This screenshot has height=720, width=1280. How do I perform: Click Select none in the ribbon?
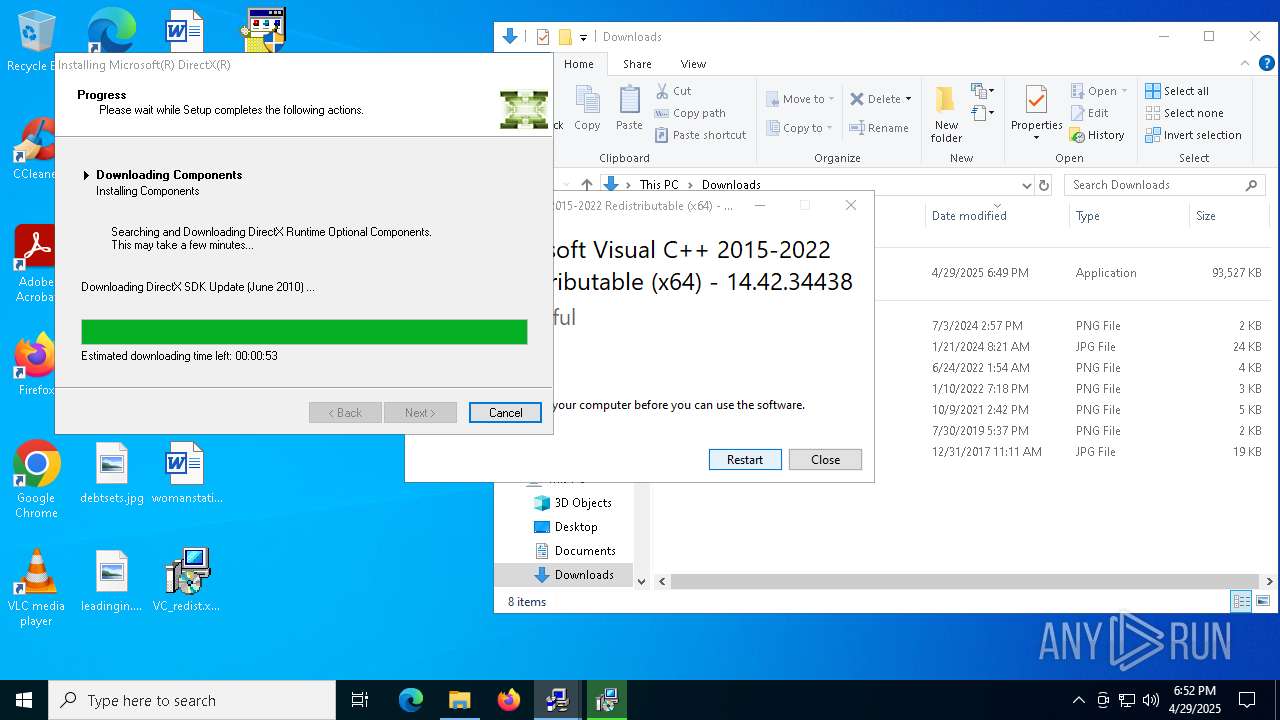point(1184,113)
